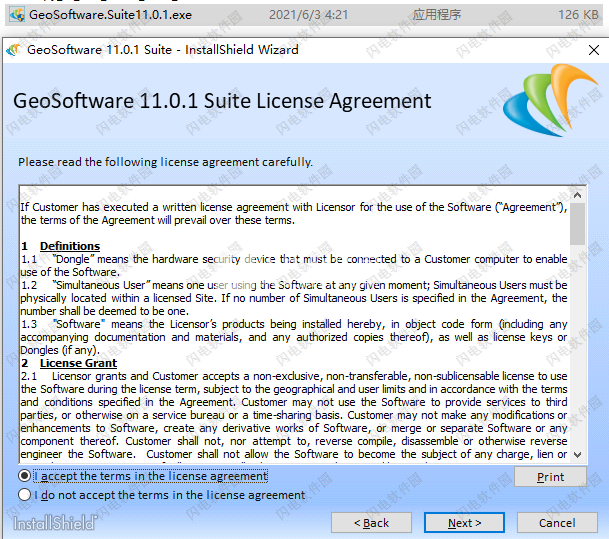Click the 1.1 'Dongle' definition line

coord(294,259)
